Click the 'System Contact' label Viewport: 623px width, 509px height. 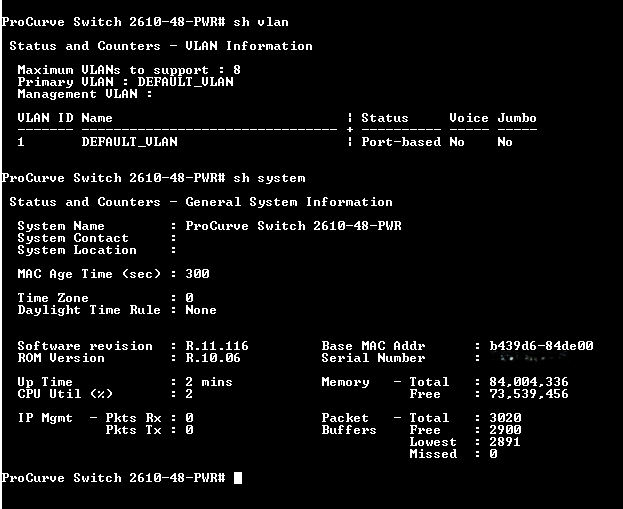tap(73, 238)
